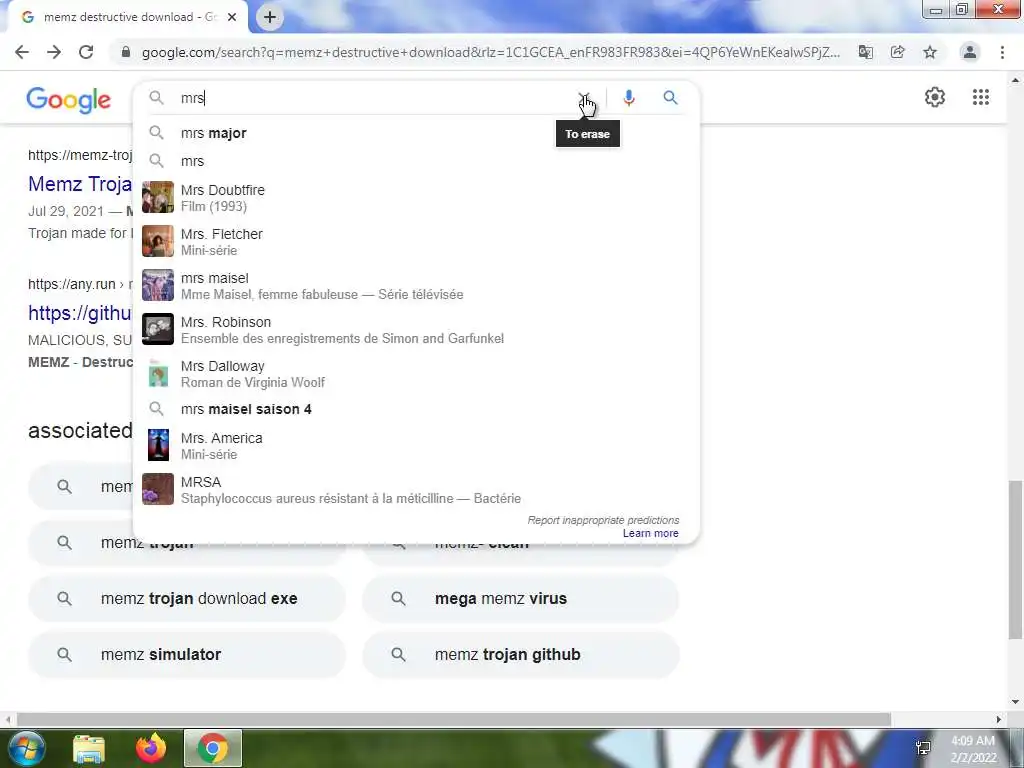Click the scroll right arrow of horizontal scrollbar
This screenshot has height=768, width=1024.
tap(999, 719)
